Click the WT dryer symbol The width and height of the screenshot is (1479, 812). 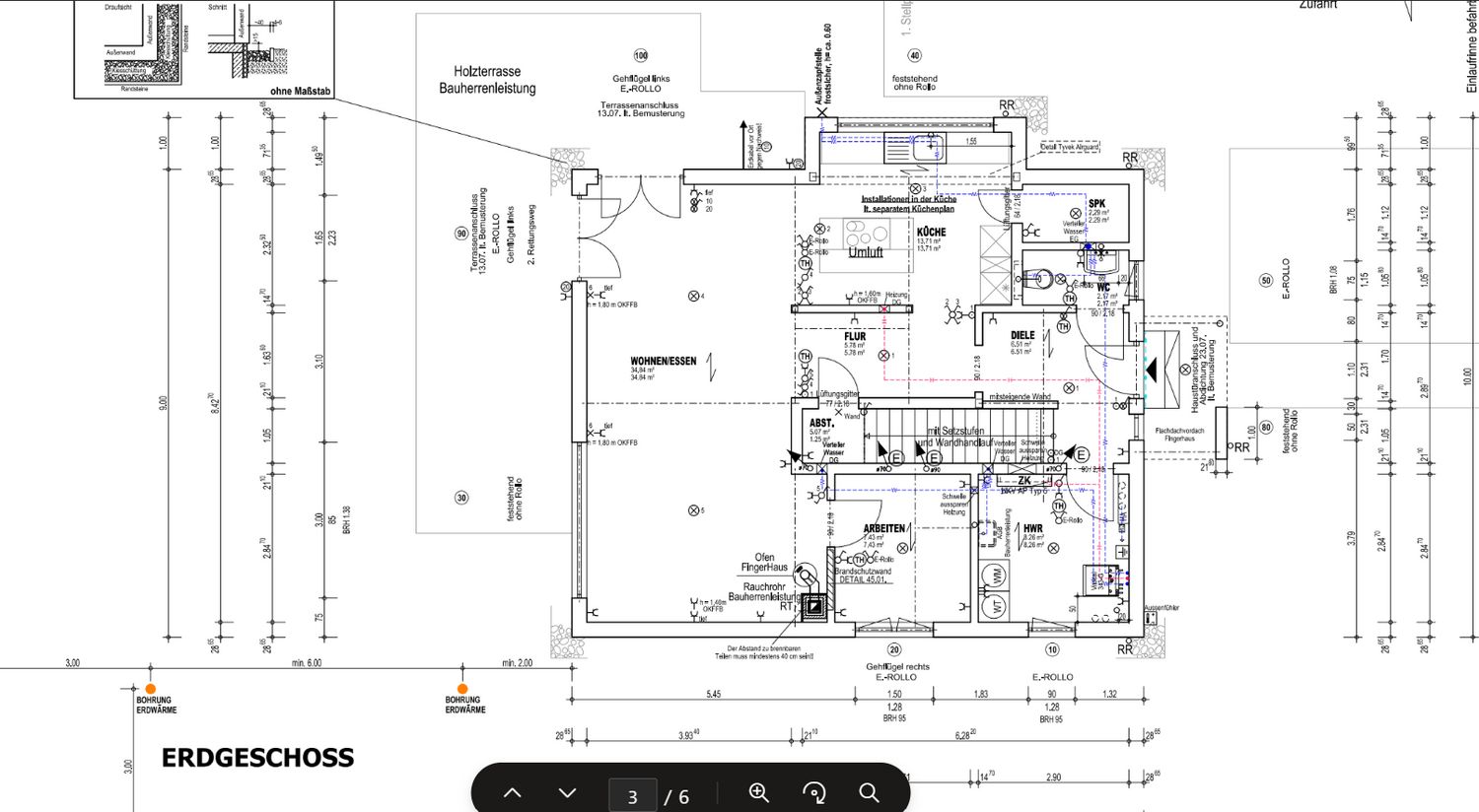(x=996, y=605)
